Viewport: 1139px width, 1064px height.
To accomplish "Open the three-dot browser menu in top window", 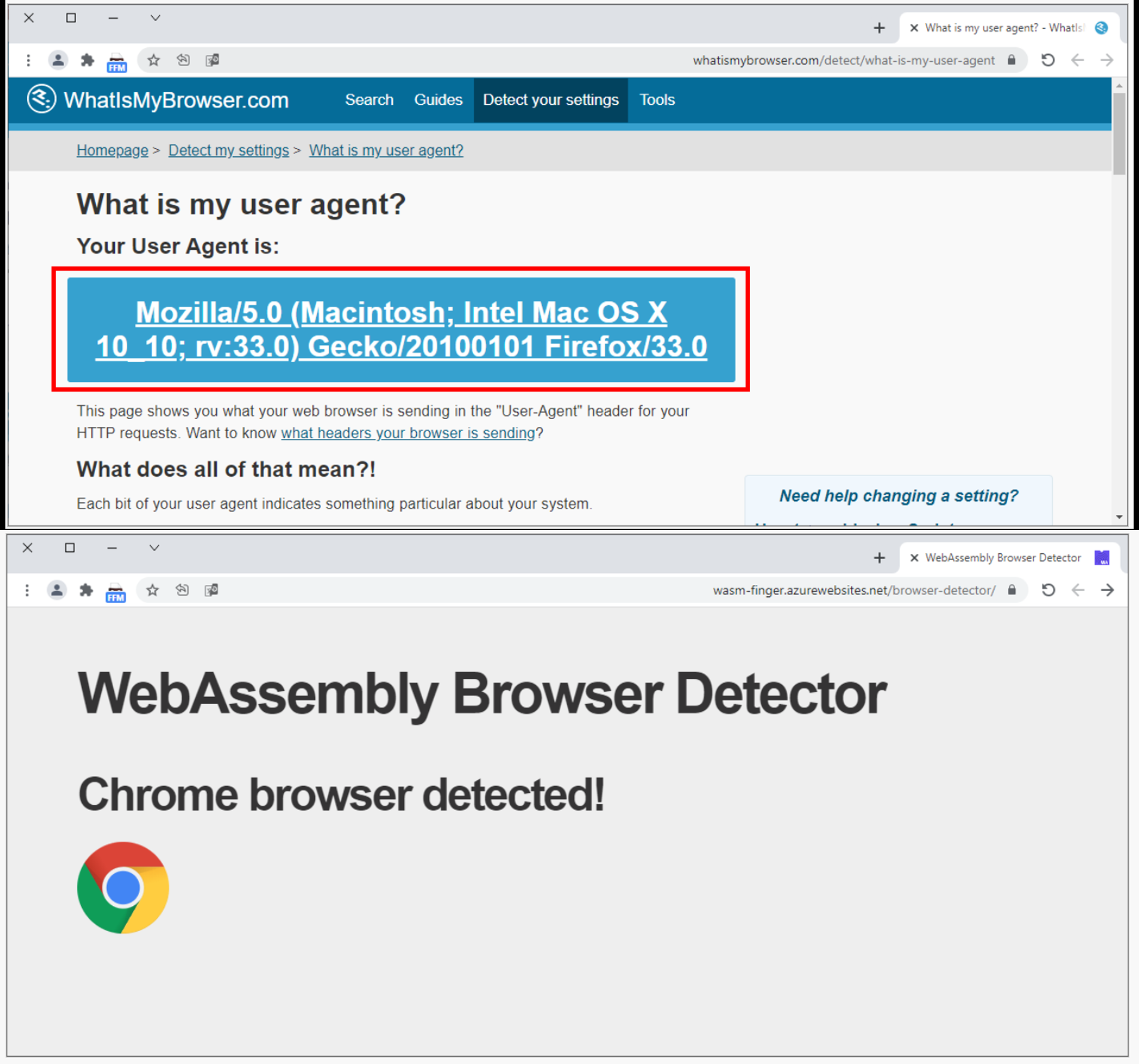I will tap(28, 60).
